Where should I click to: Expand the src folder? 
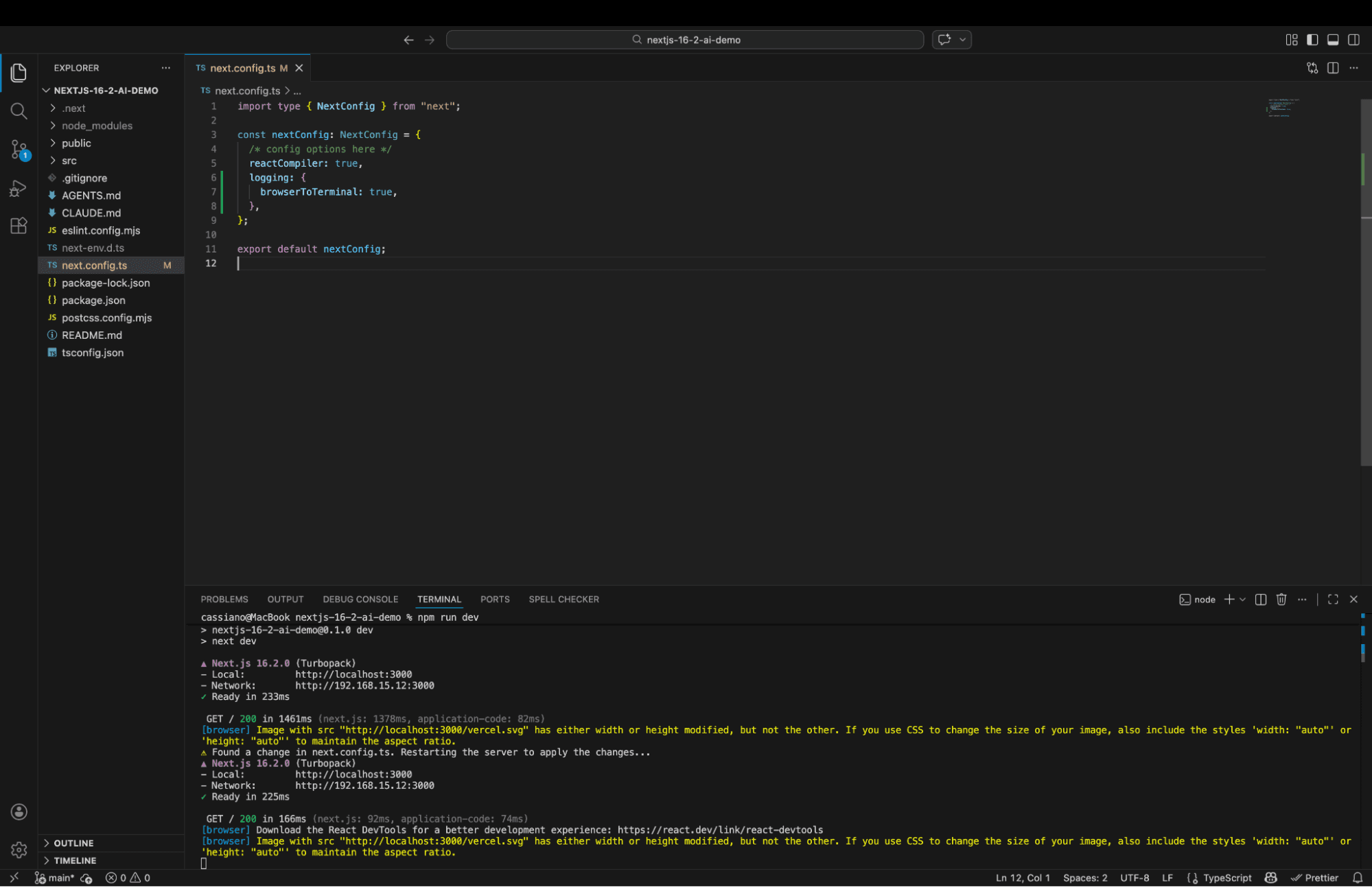(x=69, y=161)
